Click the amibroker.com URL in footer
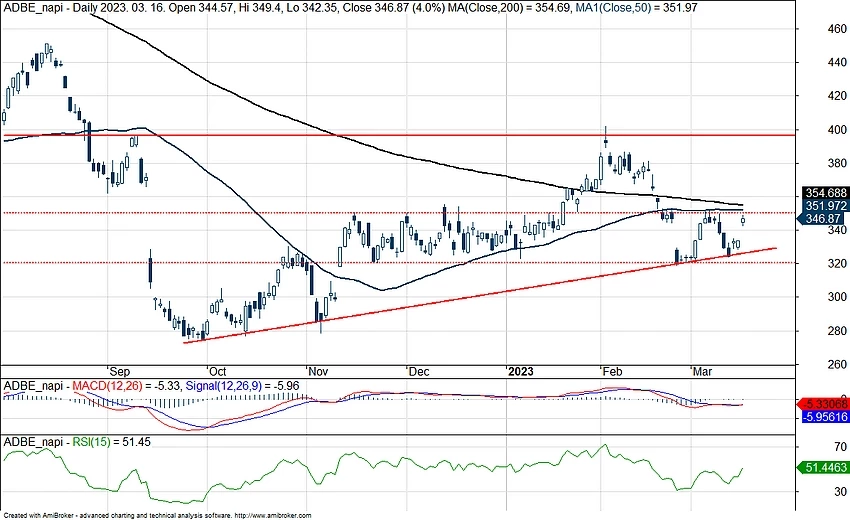The image size is (850, 520). coord(273,515)
